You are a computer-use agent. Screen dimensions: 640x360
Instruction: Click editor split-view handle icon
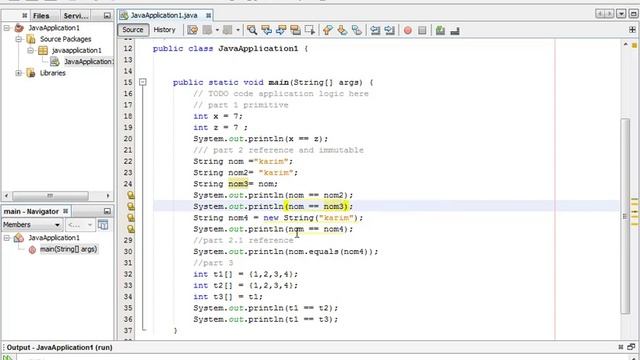(632, 30)
